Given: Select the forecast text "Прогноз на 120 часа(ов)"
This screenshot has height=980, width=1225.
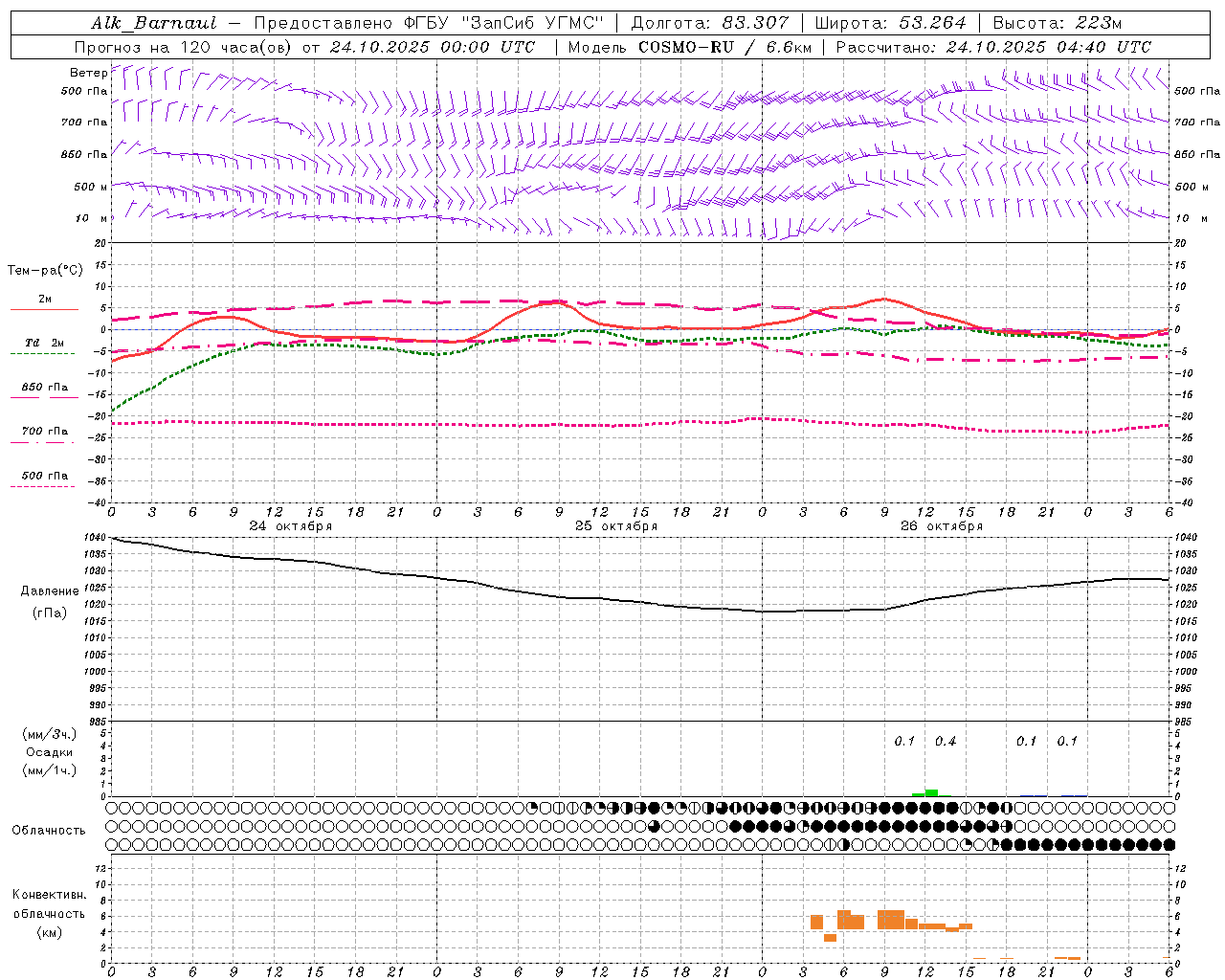Looking at the screenshot, I should click(x=185, y=47).
